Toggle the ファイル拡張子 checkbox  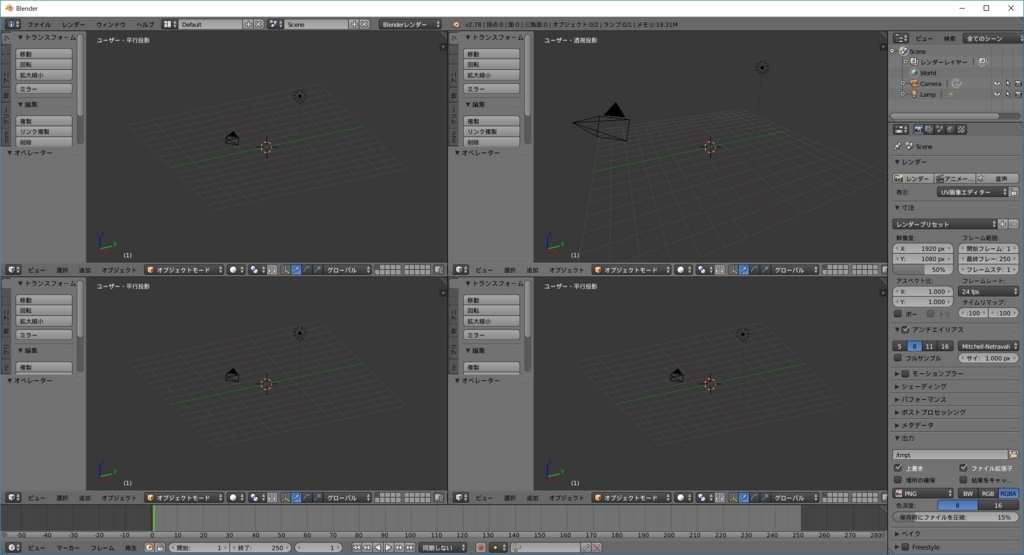coord(963,468)
